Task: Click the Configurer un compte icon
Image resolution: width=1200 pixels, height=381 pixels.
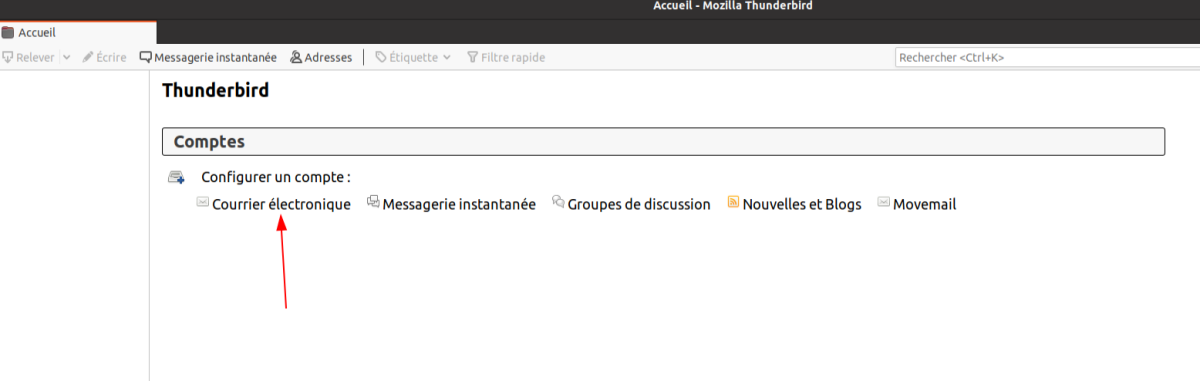Action: [x=176, y=177]
